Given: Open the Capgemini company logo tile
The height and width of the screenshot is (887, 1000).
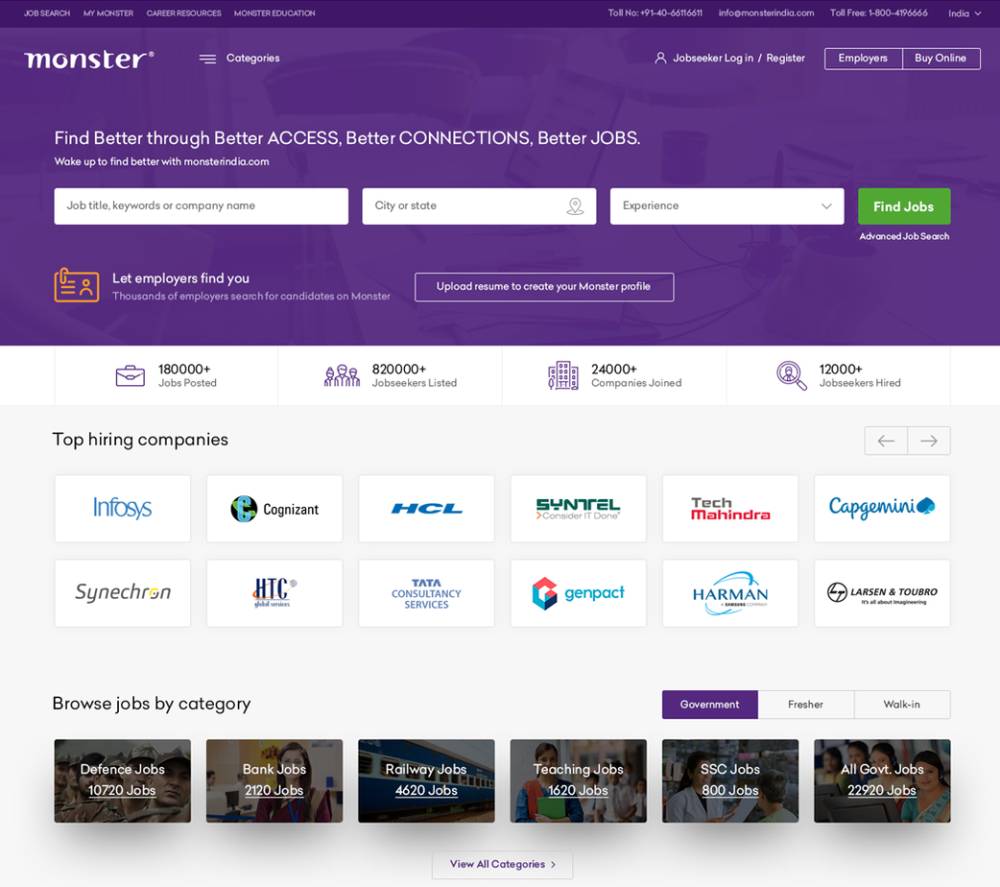Looking at the screenshot, I should 882,508.
